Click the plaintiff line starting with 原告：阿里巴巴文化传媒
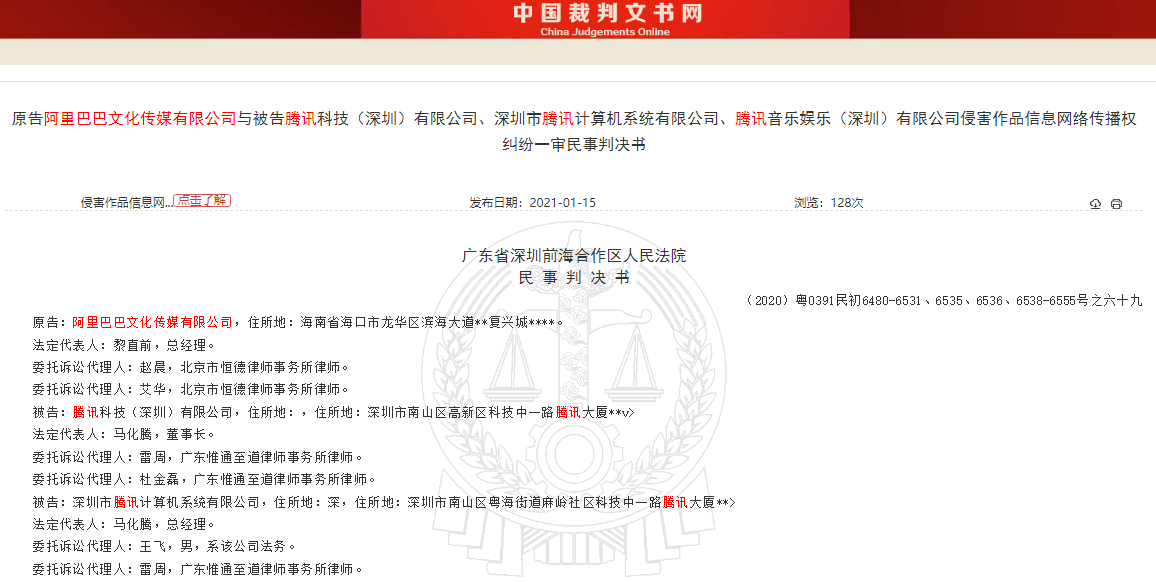 coord(298,322)
